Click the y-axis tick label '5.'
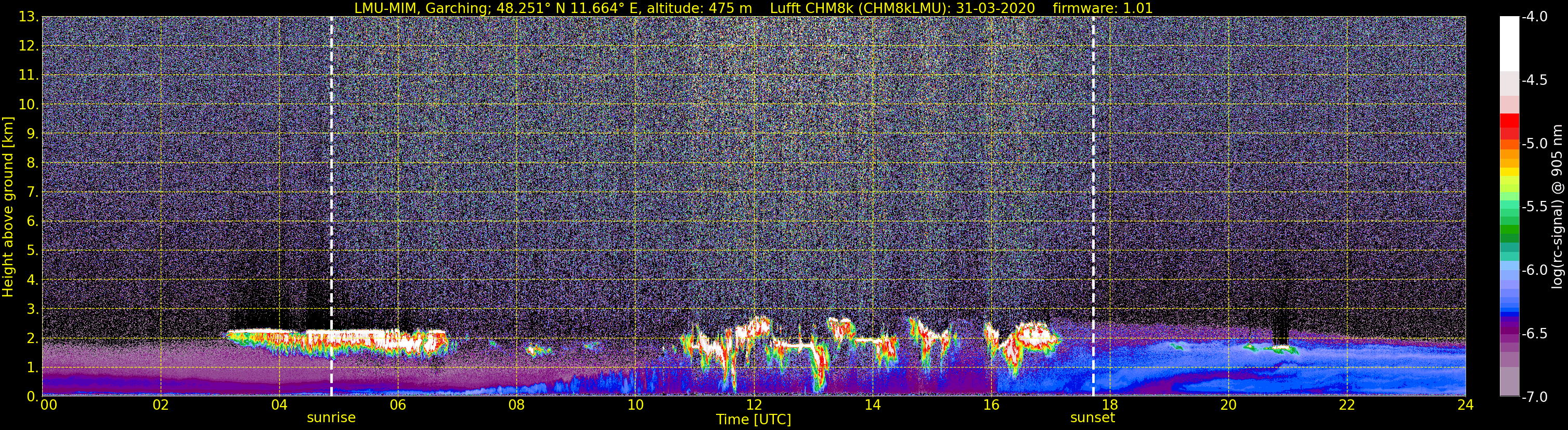Image resolution: width=1568 pixels, height=430 pixels. [x=32, y=251]
